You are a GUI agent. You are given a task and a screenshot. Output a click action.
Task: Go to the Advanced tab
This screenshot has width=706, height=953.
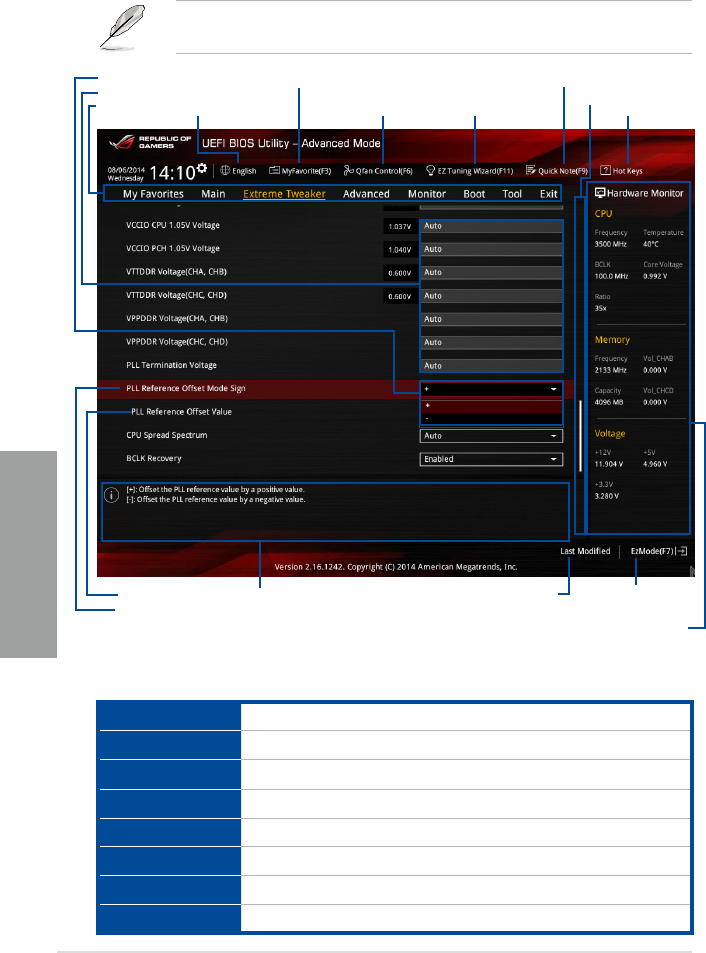366,194
